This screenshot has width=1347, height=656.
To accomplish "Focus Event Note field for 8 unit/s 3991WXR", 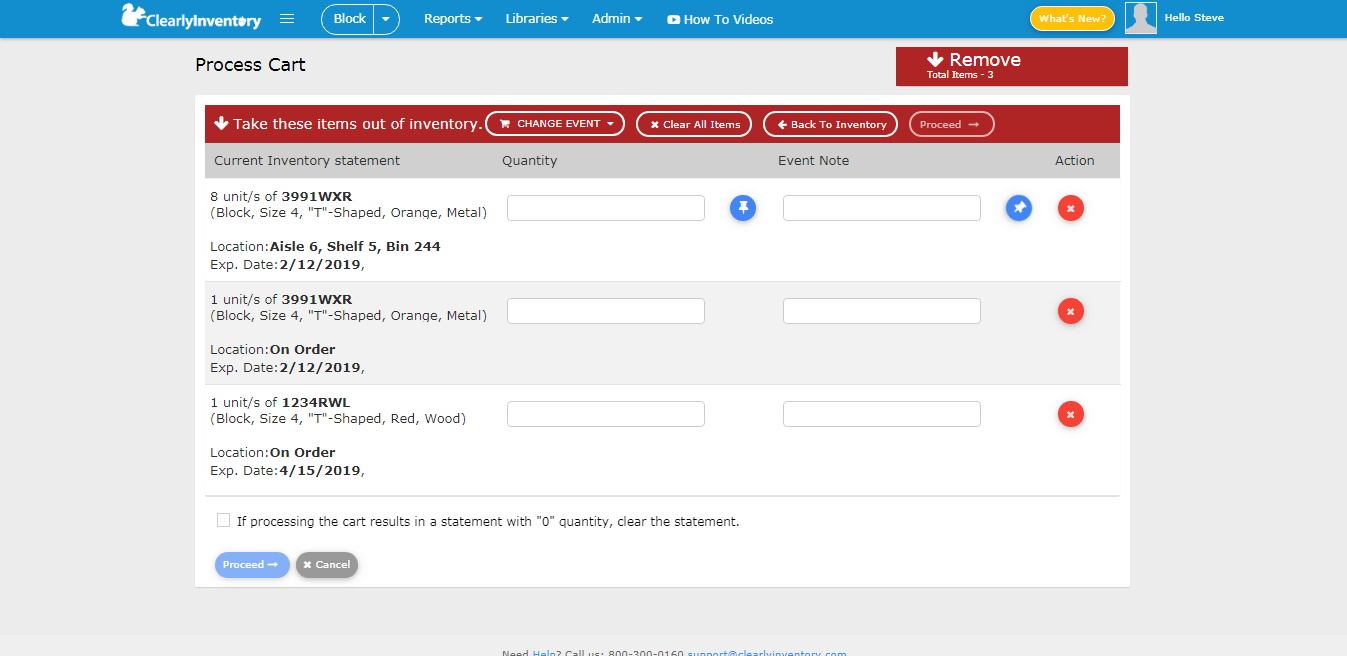I will 882,208.
